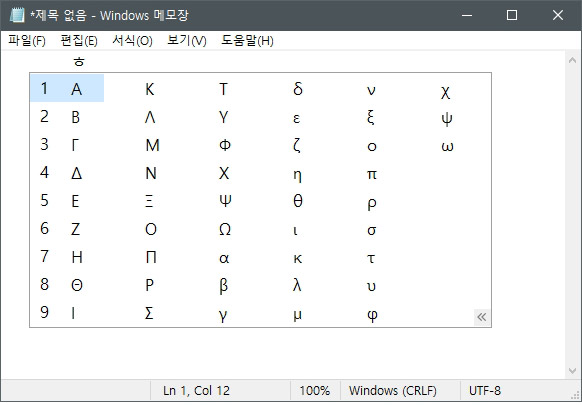Click the scrollbar up arrow
The image size is (582, 405).
click(x=572, y=60)
